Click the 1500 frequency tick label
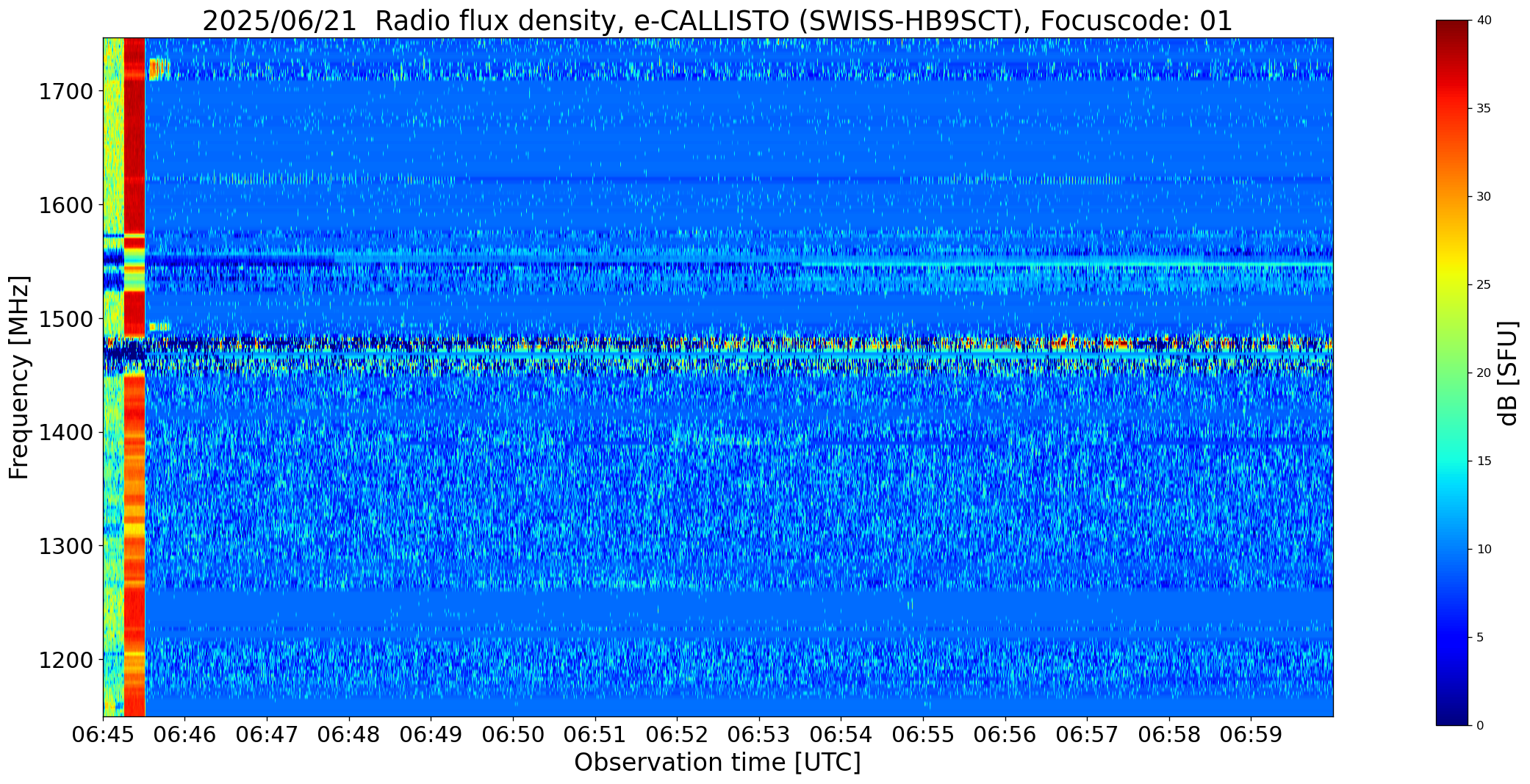The image size is (1530, 784). point(65,319)
